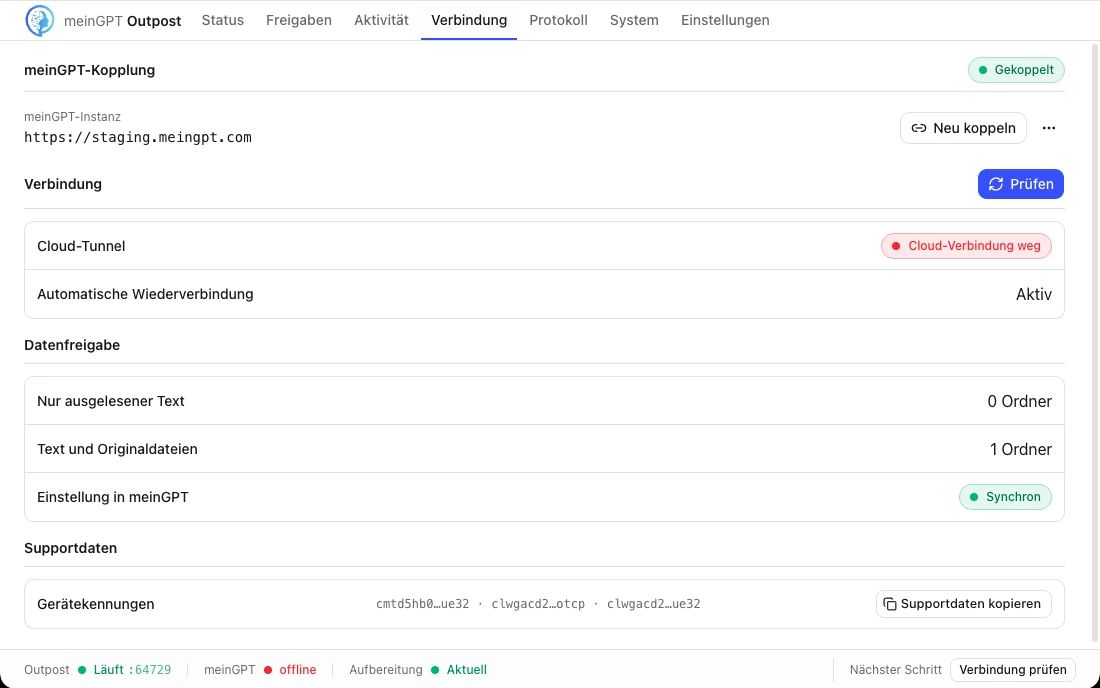Image resolution: width=1100 pixels, height=688 pixels.
Task: Click the green Outpost status dot
Action: point(82,670)
